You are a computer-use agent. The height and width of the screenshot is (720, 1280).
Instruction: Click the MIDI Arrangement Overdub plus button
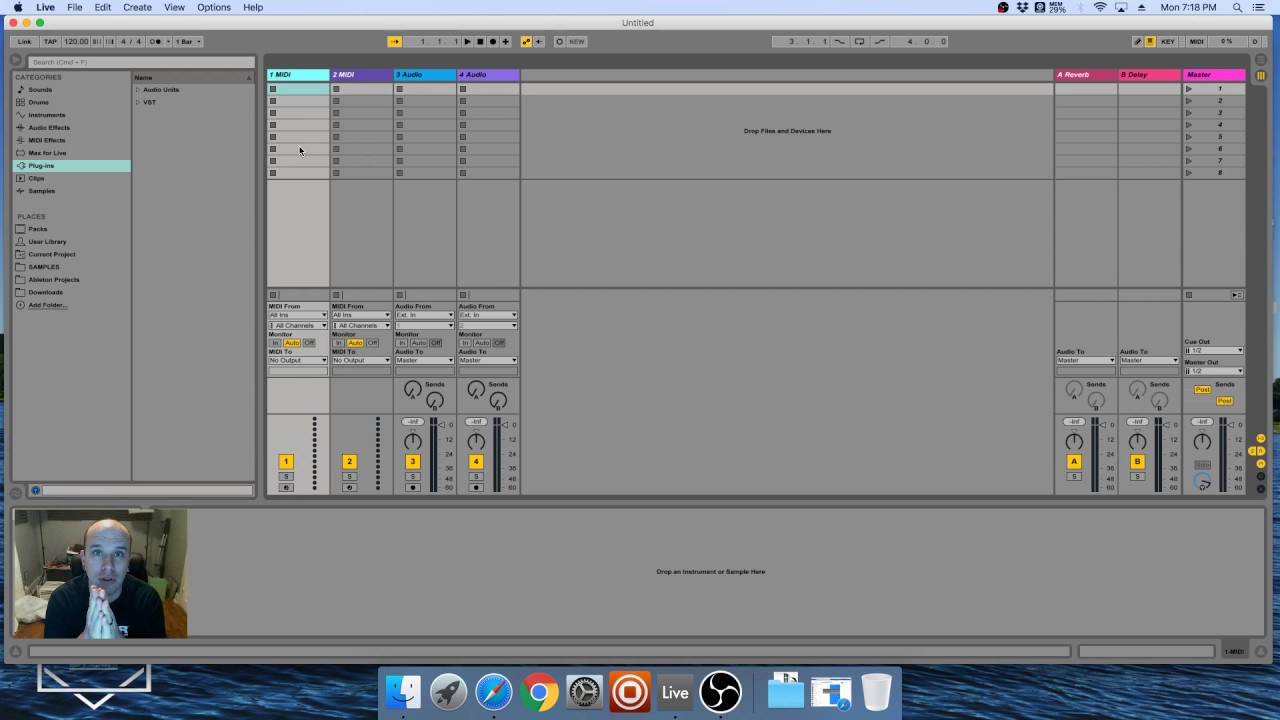click(506, 41)
